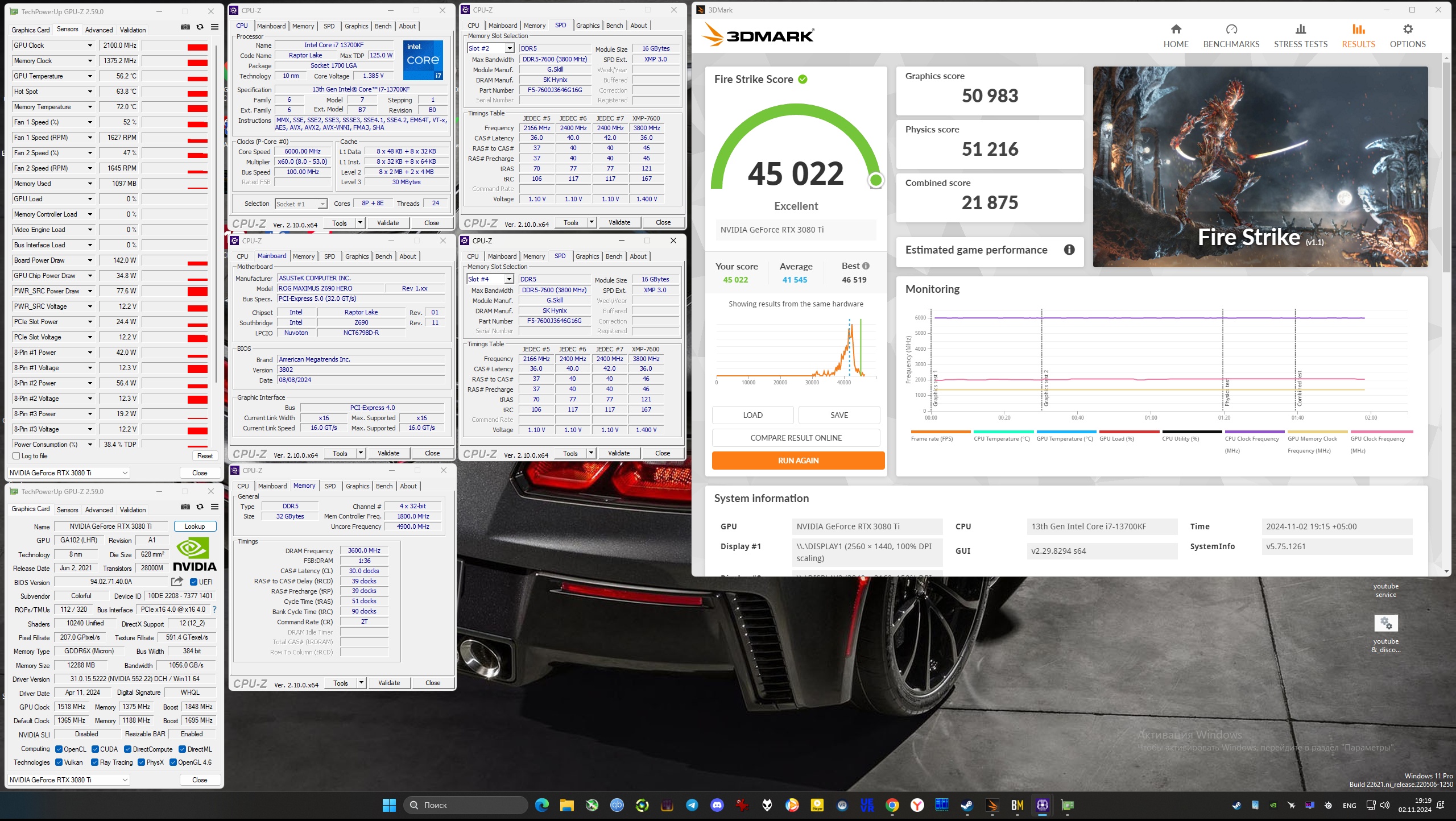Open Yandex Browser from the taskbar
The image size is (1456, 821).
click(x=917, y=805)
